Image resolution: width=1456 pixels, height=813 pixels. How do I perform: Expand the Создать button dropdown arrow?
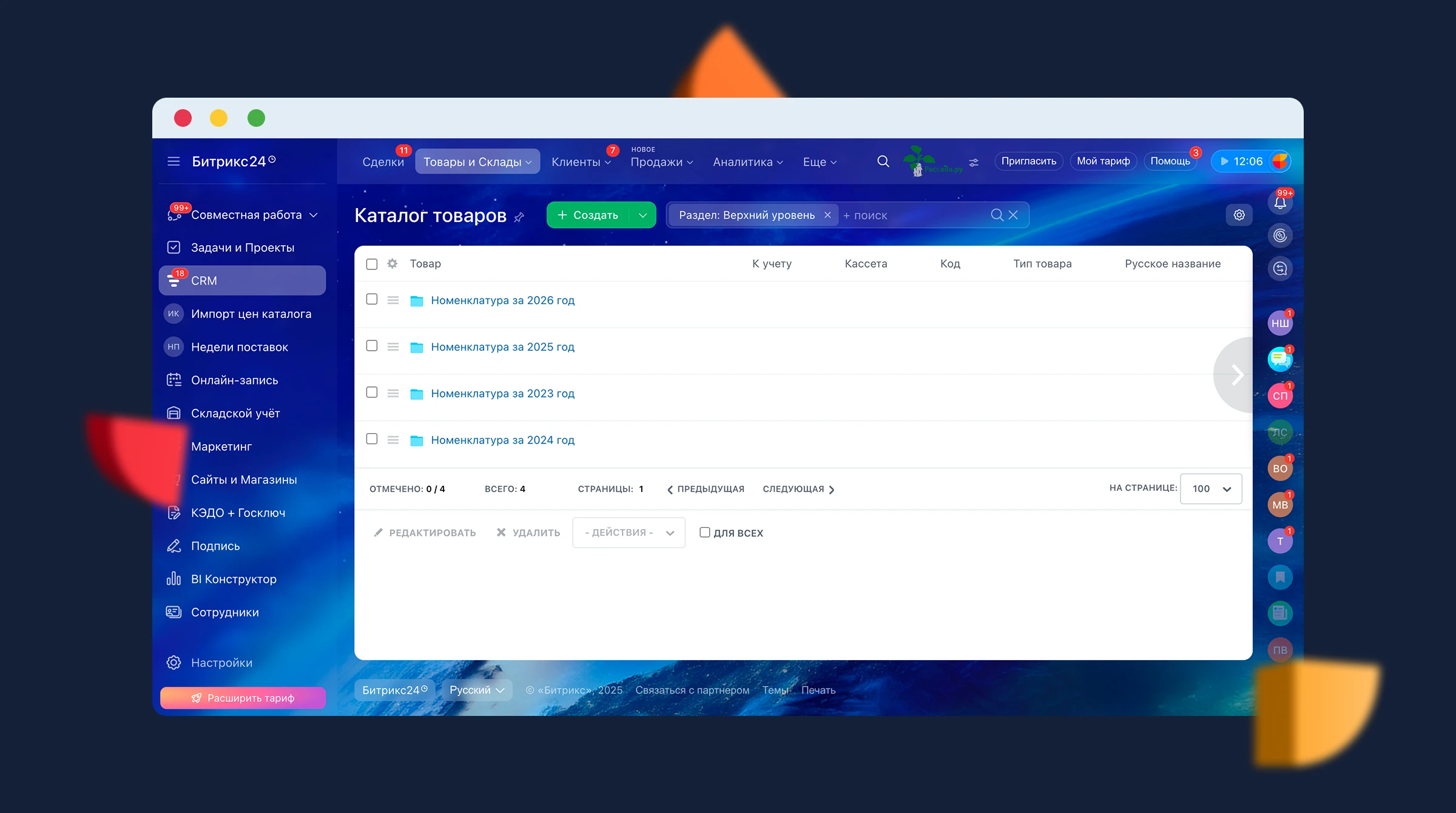click(643, 215)
